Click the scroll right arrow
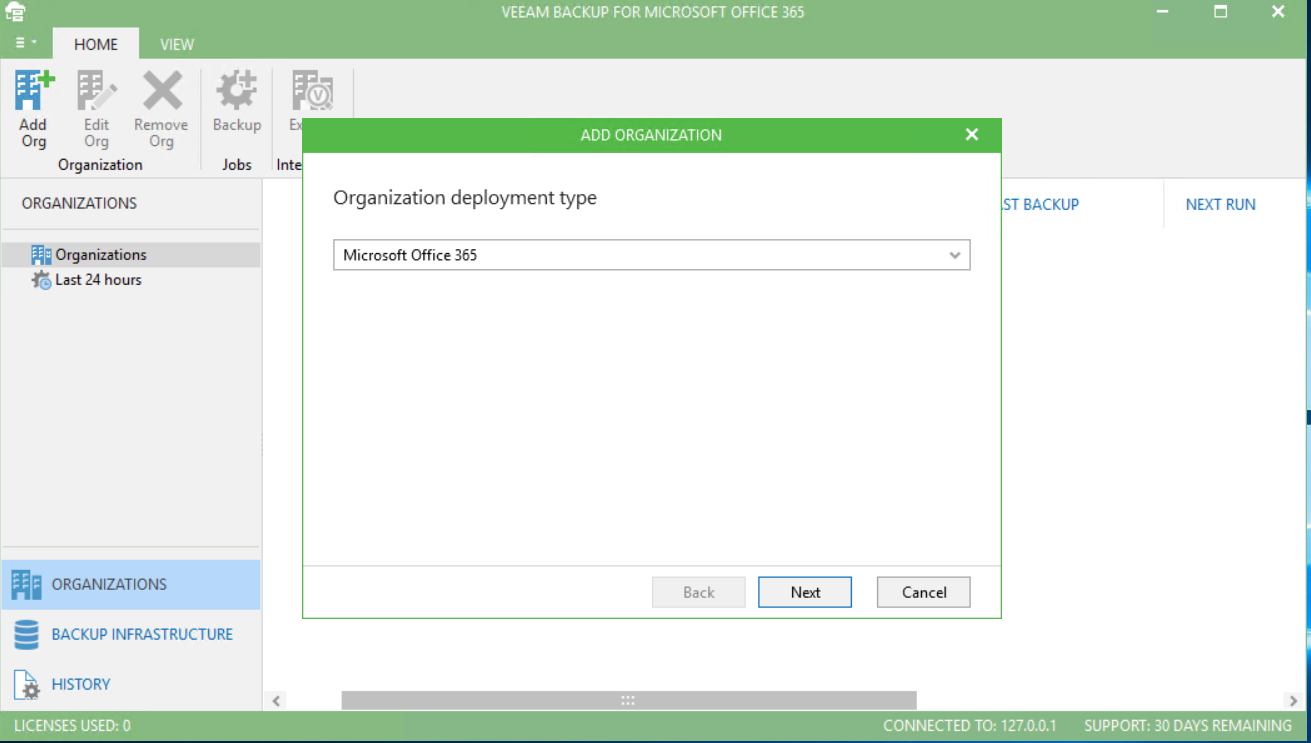 click(1294, 701)
